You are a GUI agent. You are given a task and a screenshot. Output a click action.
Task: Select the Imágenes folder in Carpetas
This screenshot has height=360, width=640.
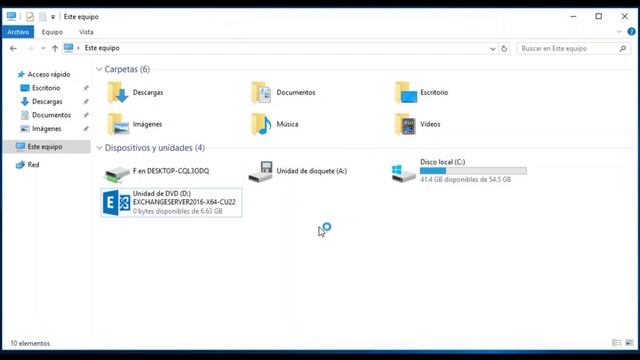(135, 124)
